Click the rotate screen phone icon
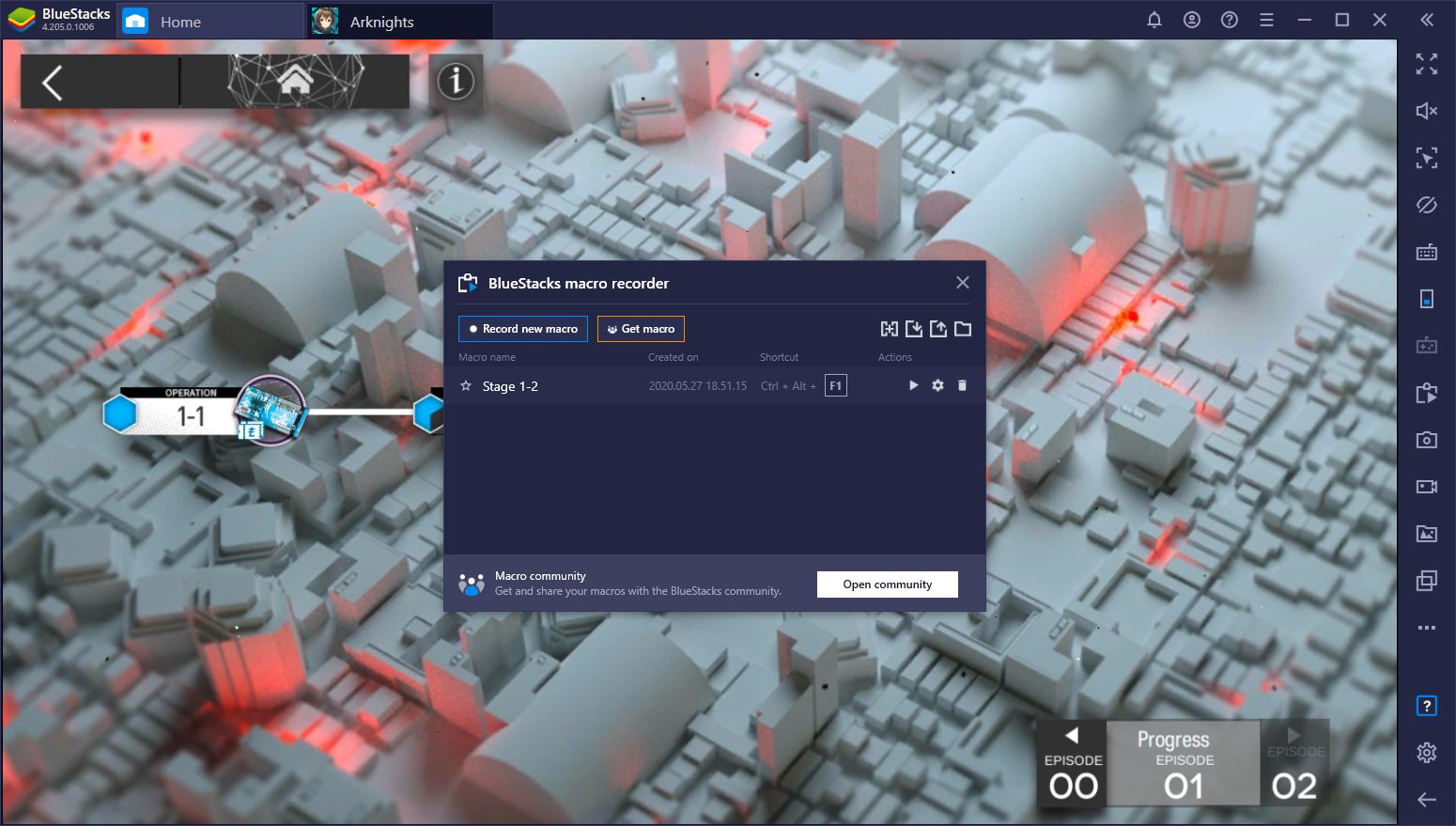1456x826 pixels. click(x=1427, y=299)
